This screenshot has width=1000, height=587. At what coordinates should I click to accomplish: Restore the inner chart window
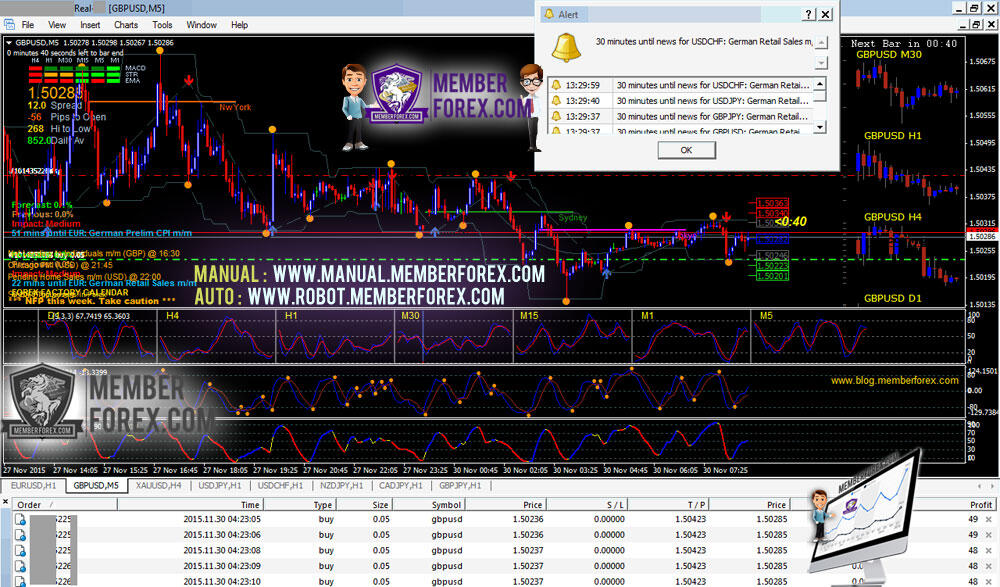click(x=977, y=24)
